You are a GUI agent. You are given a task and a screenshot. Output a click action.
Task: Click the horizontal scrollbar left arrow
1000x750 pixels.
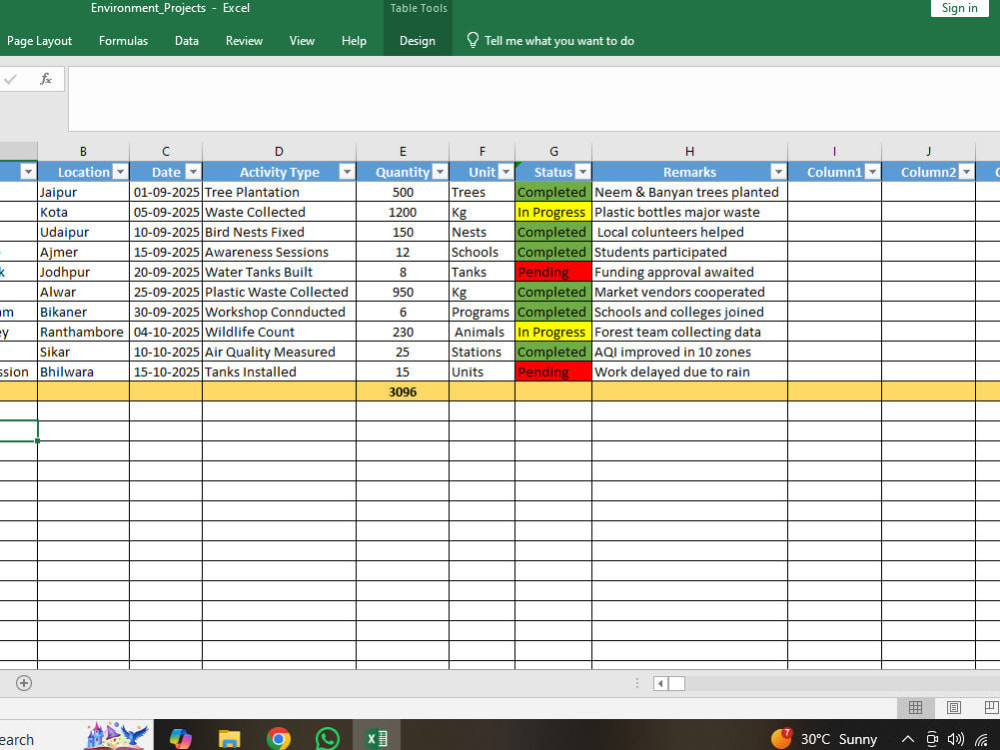click(x=661, y=683)
